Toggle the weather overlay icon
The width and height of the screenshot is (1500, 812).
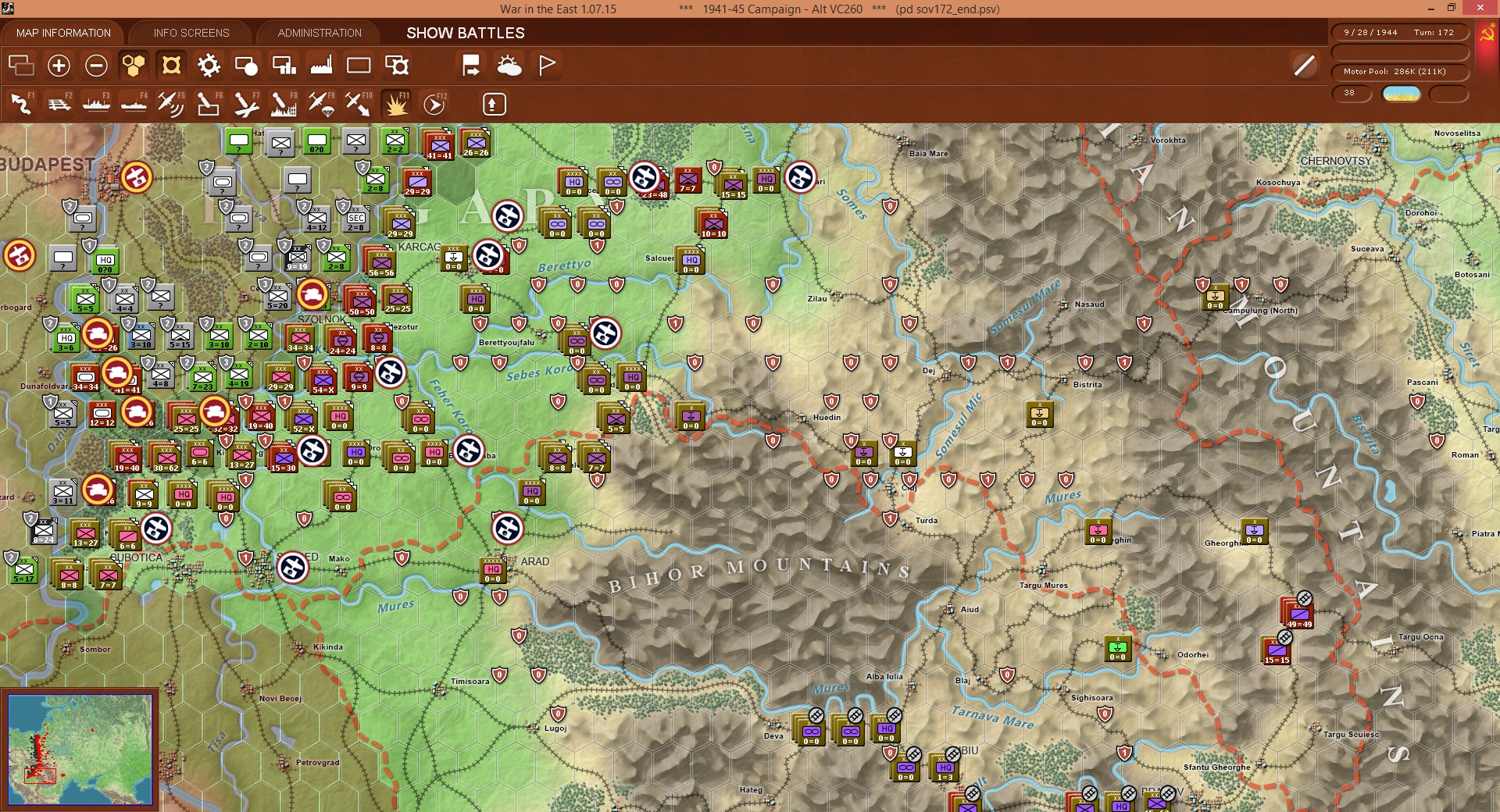click(x=509, y=66)
